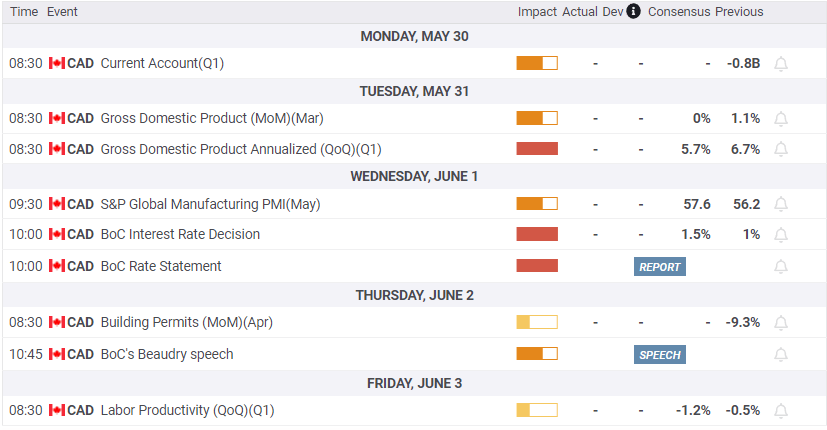Image resolution: width=827 pixels, height=430 pixels.
Task: Click bell icon for S&P Global Manufacturing PMI
Action: click(781, 205)
